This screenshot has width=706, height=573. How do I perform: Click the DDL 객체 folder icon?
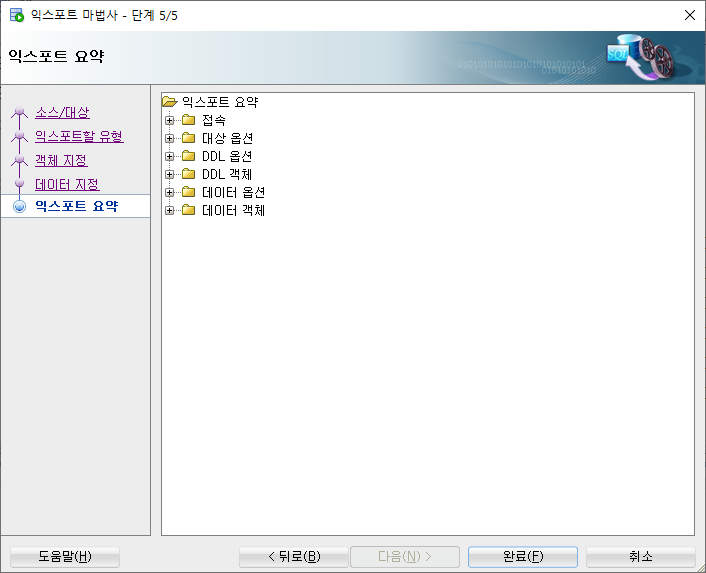189,174
